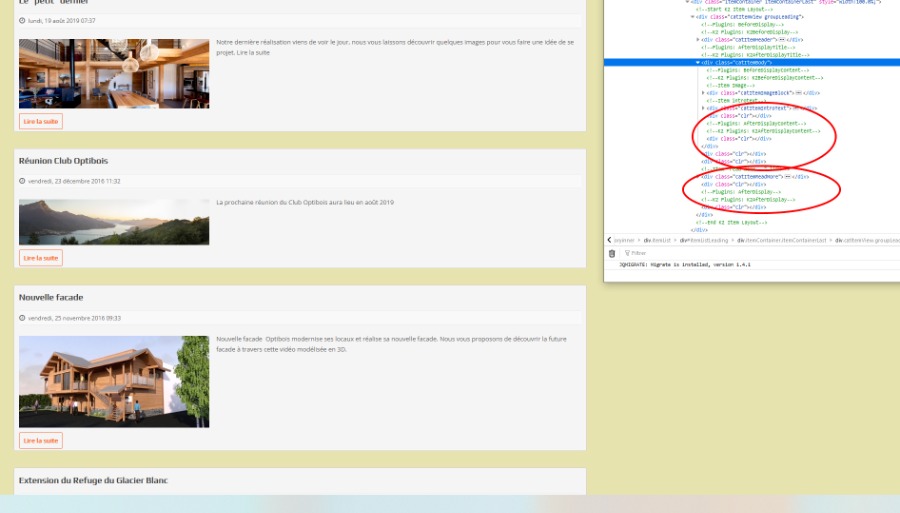The width and height of the screenshot is (900, 513).
Task: Collapse the selected catItemBody div node
Action: pyautogui.click(x=698, y=62)
